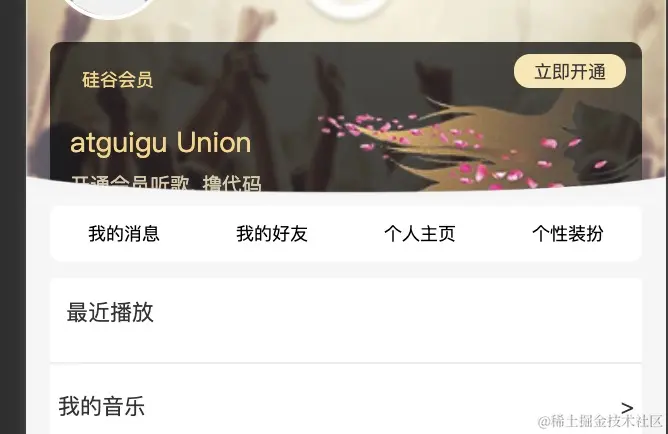
Task: Click the atguigu Union title
Action: tap(161, 143)
